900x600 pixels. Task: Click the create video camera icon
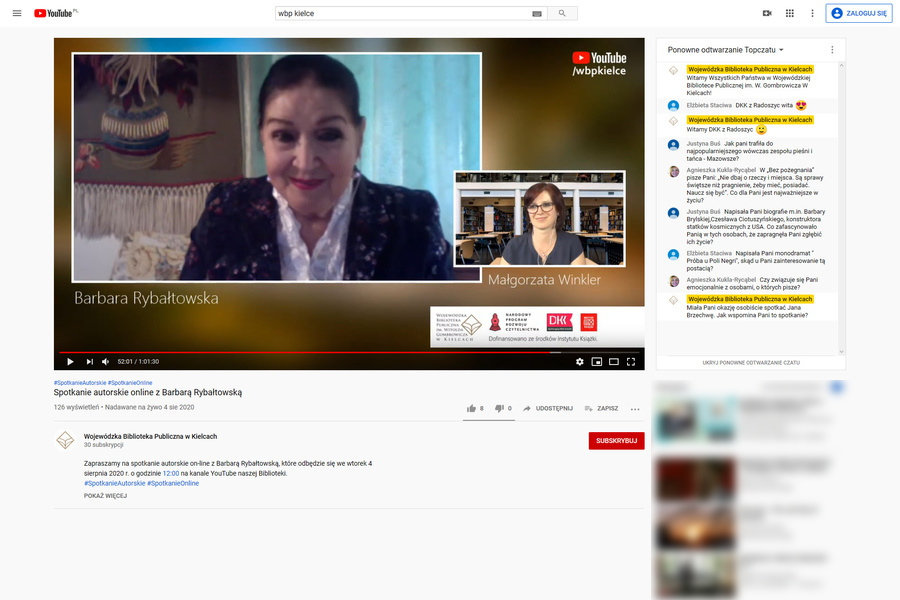coord(767,13)
